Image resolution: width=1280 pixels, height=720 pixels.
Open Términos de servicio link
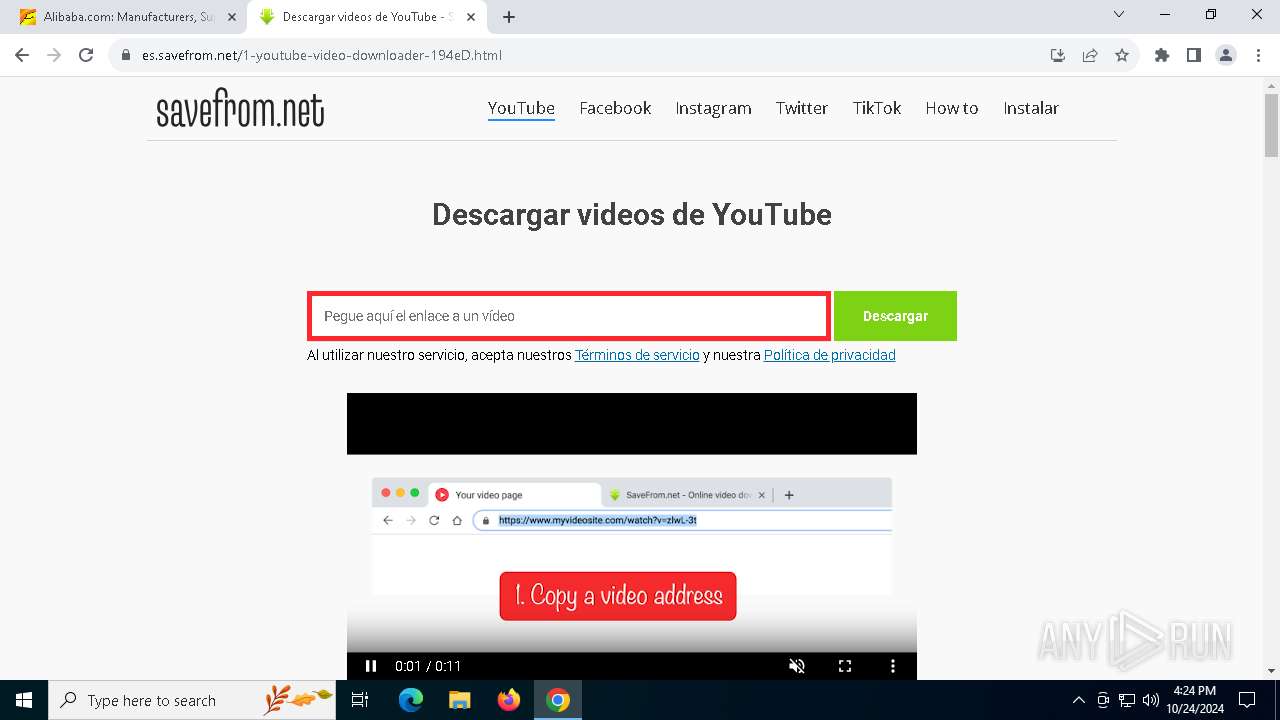(x=637, y=355)
